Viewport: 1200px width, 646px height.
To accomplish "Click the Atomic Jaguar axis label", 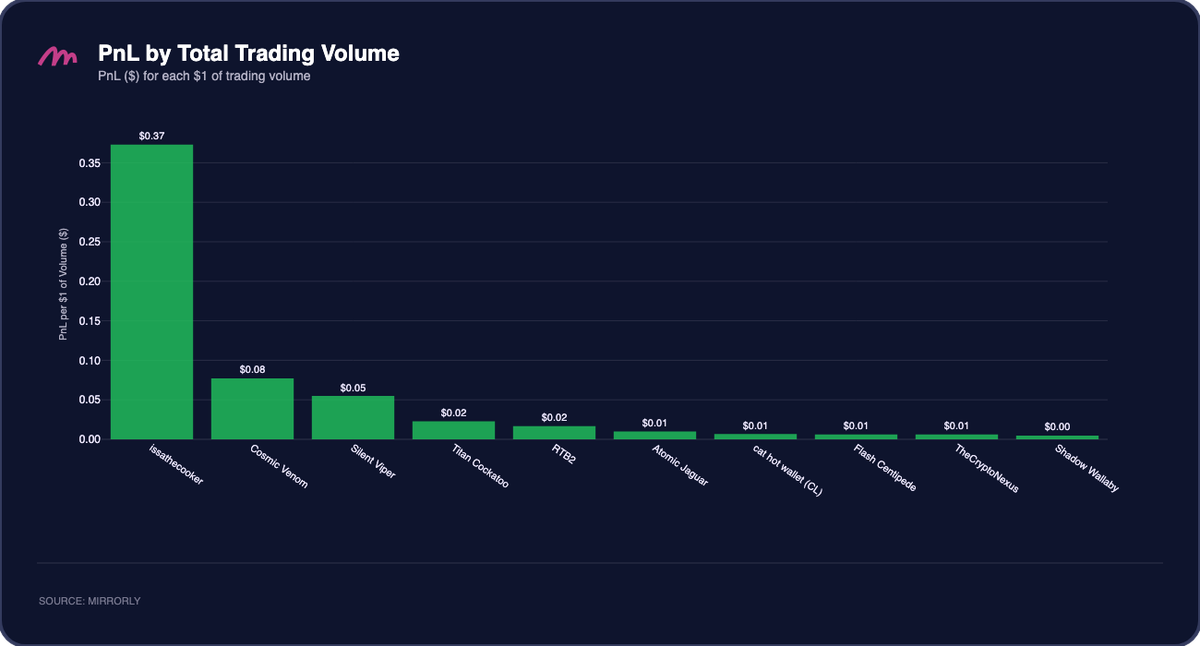I will (679, 465).
